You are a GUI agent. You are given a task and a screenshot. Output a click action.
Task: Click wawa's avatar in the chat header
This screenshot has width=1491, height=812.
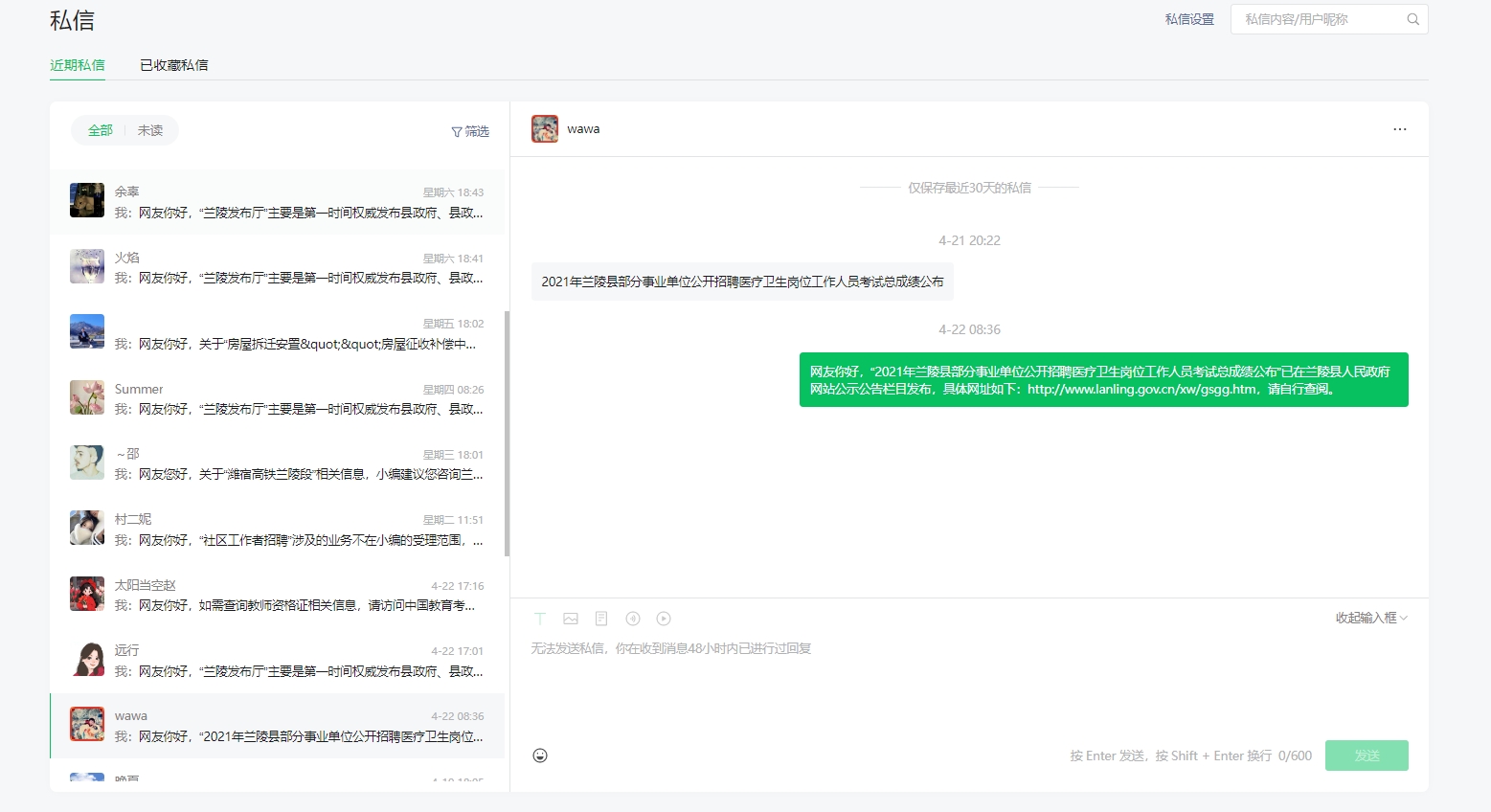545,129
